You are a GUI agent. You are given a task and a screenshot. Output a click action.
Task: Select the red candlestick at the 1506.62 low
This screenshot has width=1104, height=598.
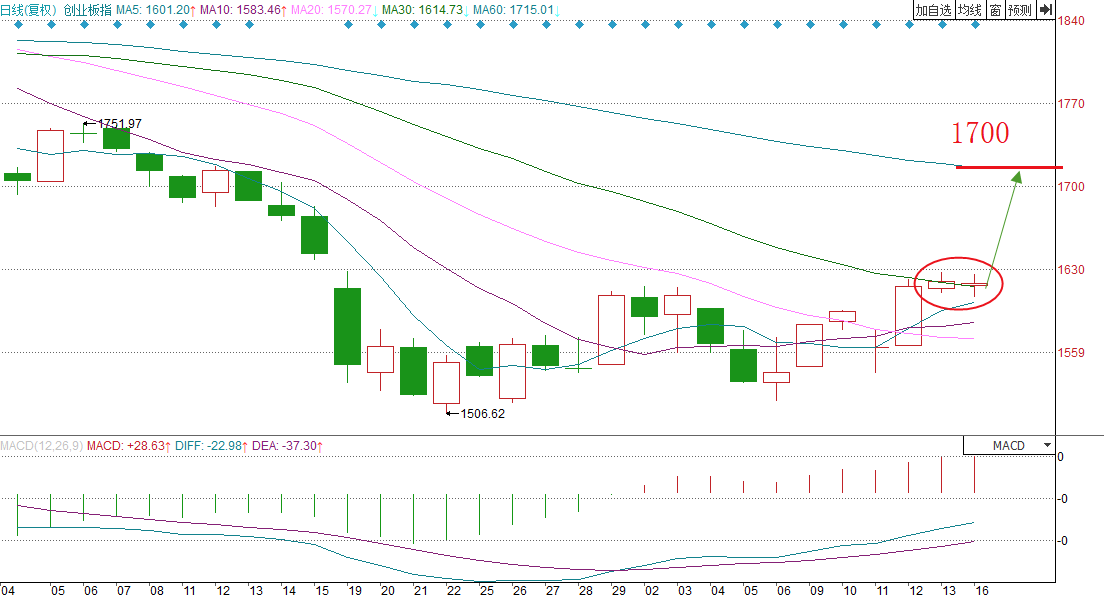(x=446, y=382)
